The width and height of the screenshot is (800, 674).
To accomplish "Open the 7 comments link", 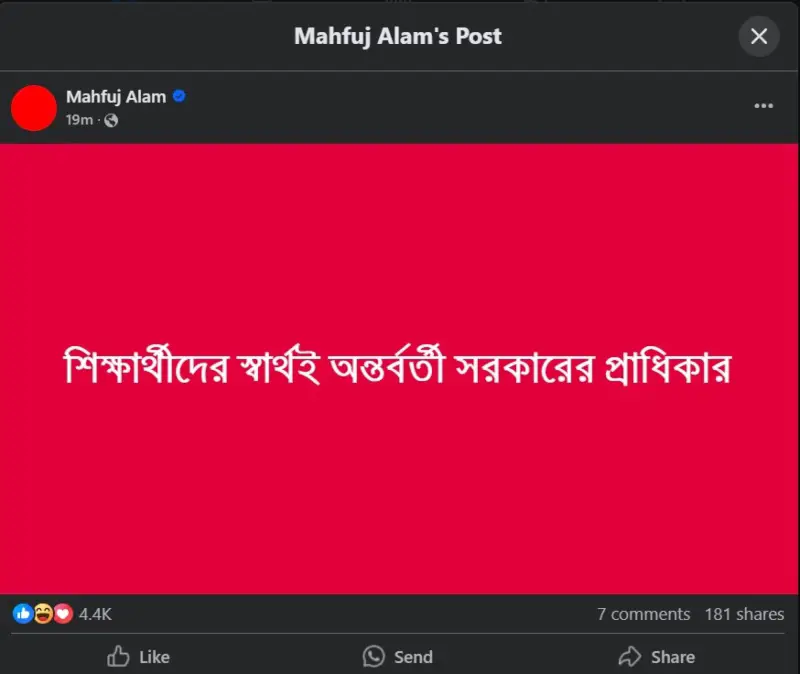I will coord(644,614).
